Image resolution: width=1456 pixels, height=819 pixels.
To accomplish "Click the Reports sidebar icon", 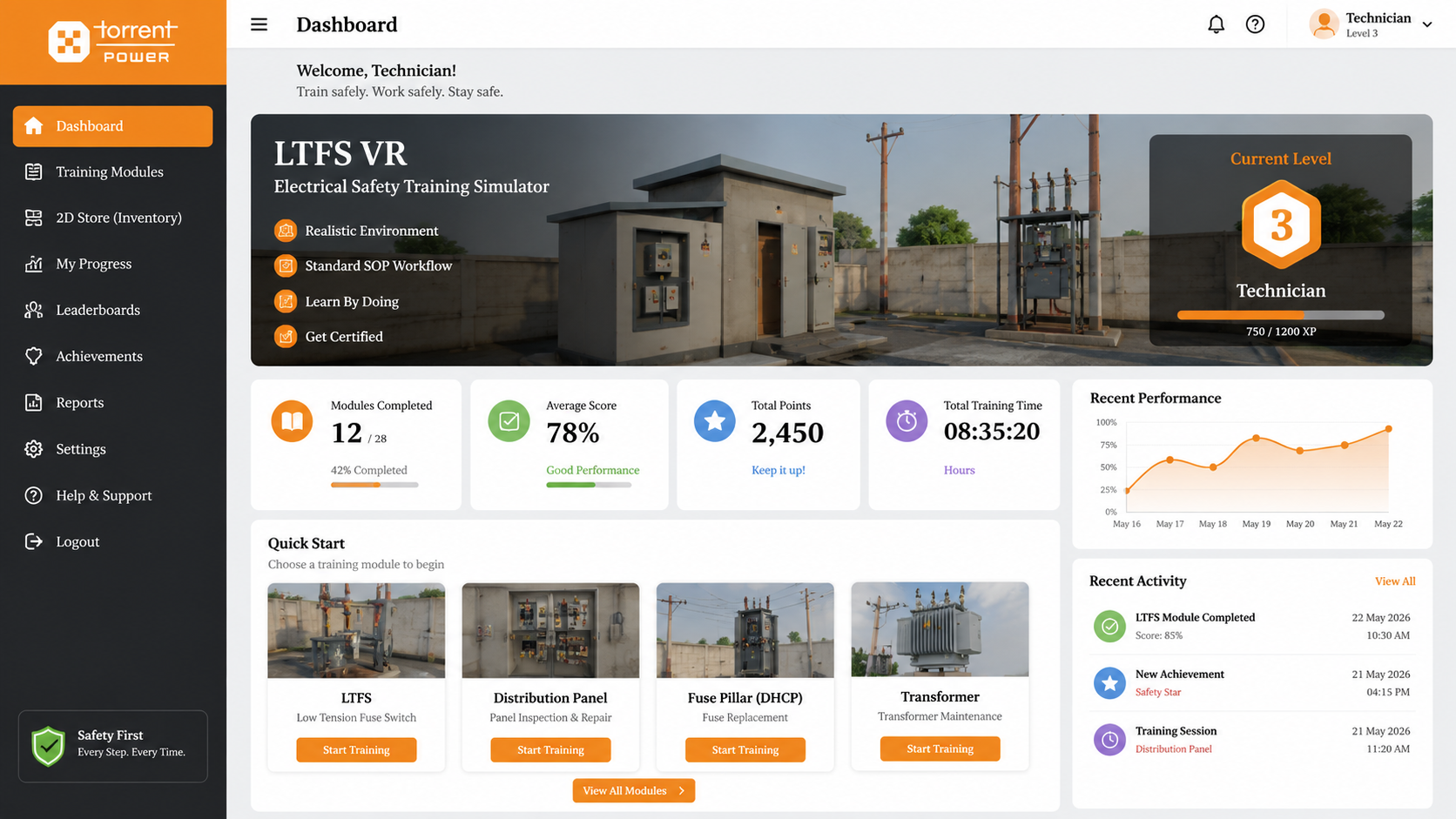I will pyautogui.click(x=33, y=403).
